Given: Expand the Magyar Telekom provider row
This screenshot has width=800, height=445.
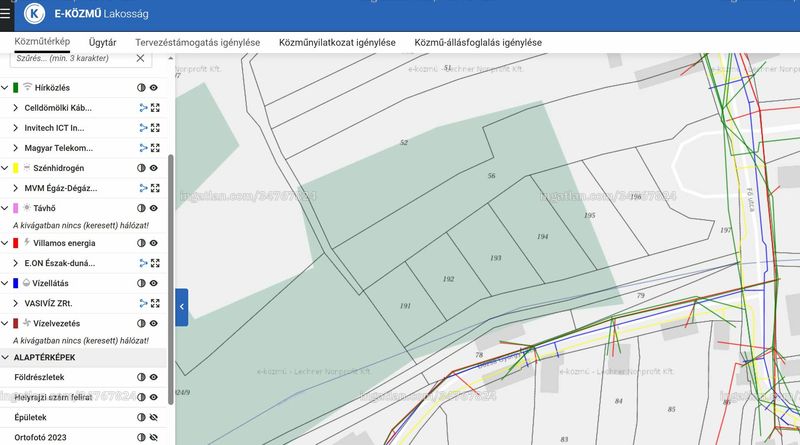Looking at the screenshot, I should coord(15,148).
